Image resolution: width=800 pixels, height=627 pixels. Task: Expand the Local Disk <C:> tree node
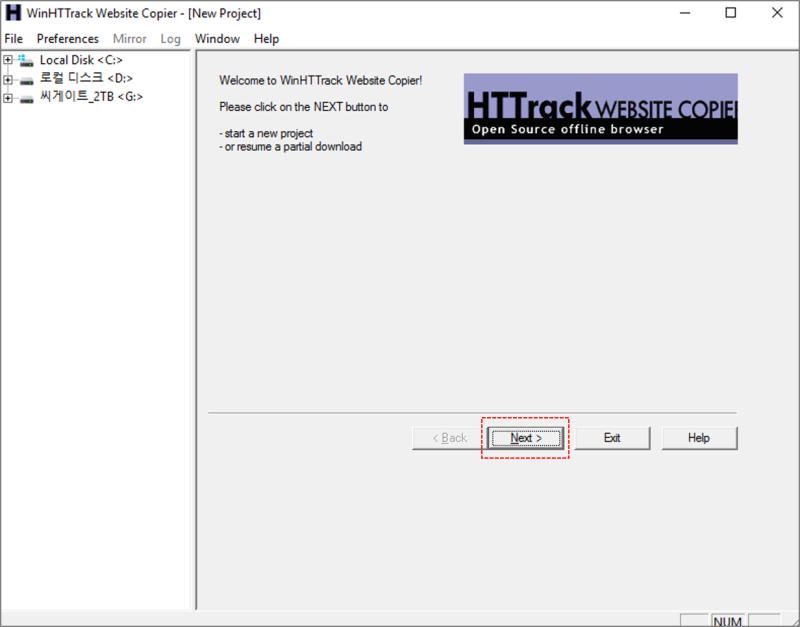8,60
